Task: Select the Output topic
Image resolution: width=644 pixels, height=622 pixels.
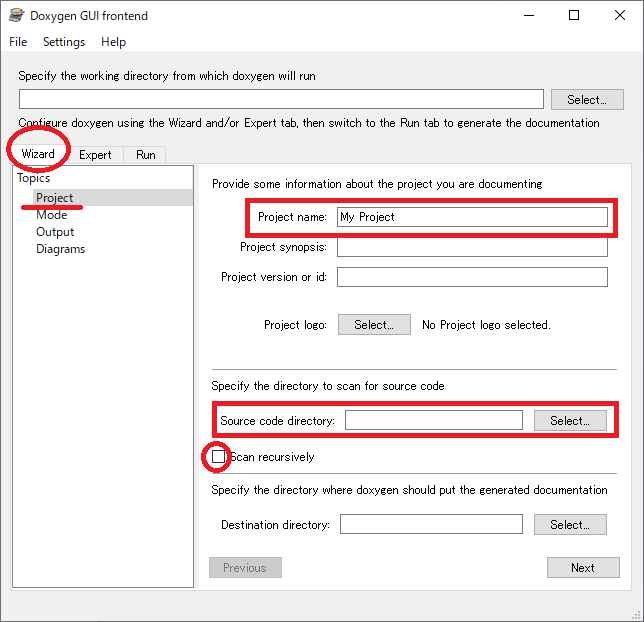Action: coord(55,232)
